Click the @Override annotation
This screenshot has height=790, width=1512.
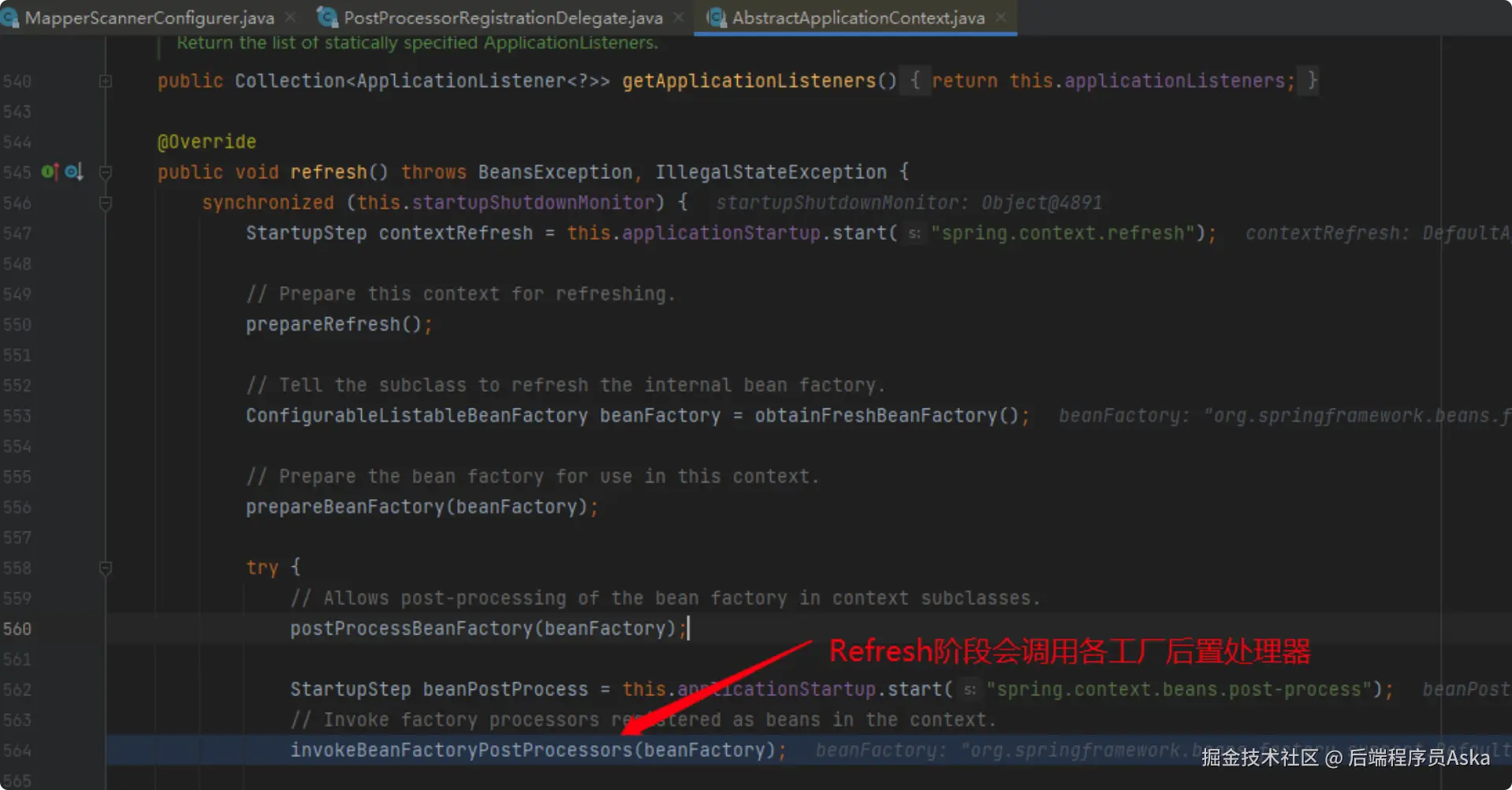tap(207, 142)
